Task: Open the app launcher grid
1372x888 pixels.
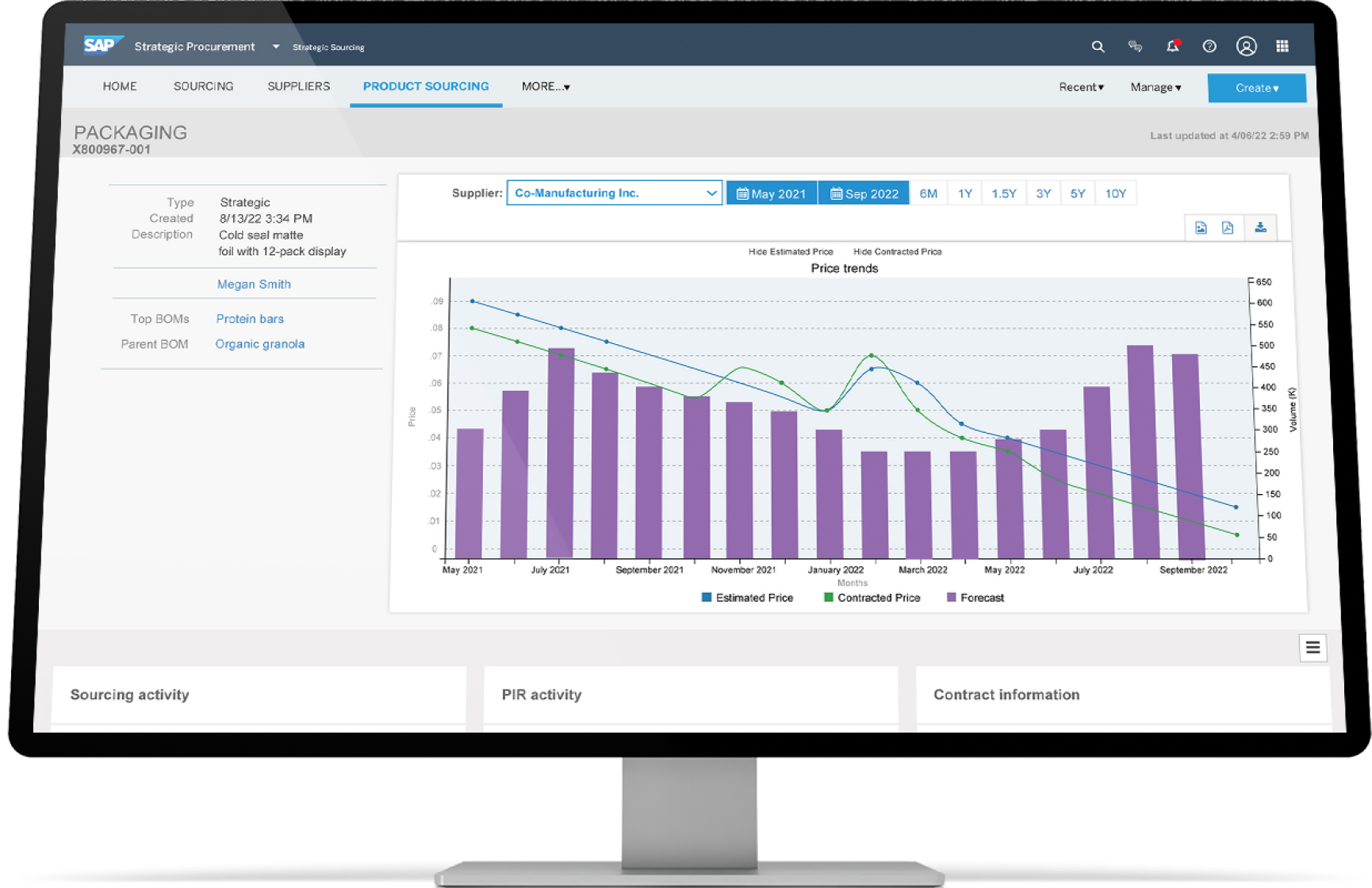Action: coord(1282,46)
